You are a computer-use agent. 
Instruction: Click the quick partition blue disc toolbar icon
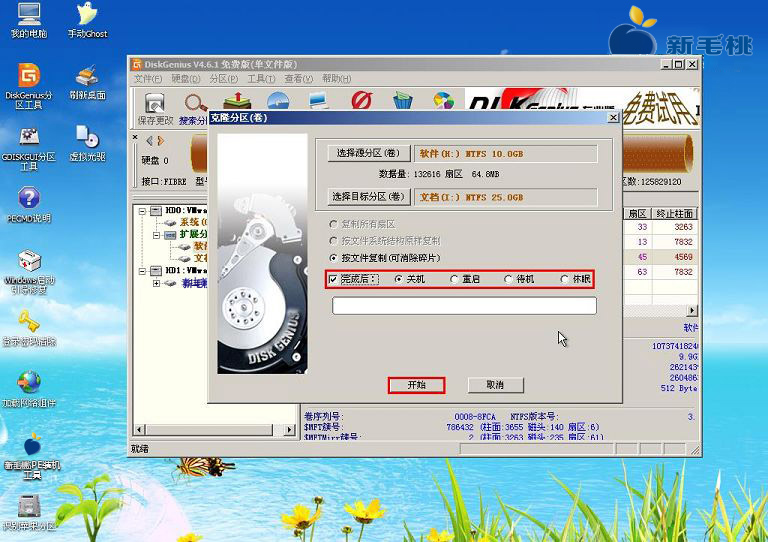point(278,100)
